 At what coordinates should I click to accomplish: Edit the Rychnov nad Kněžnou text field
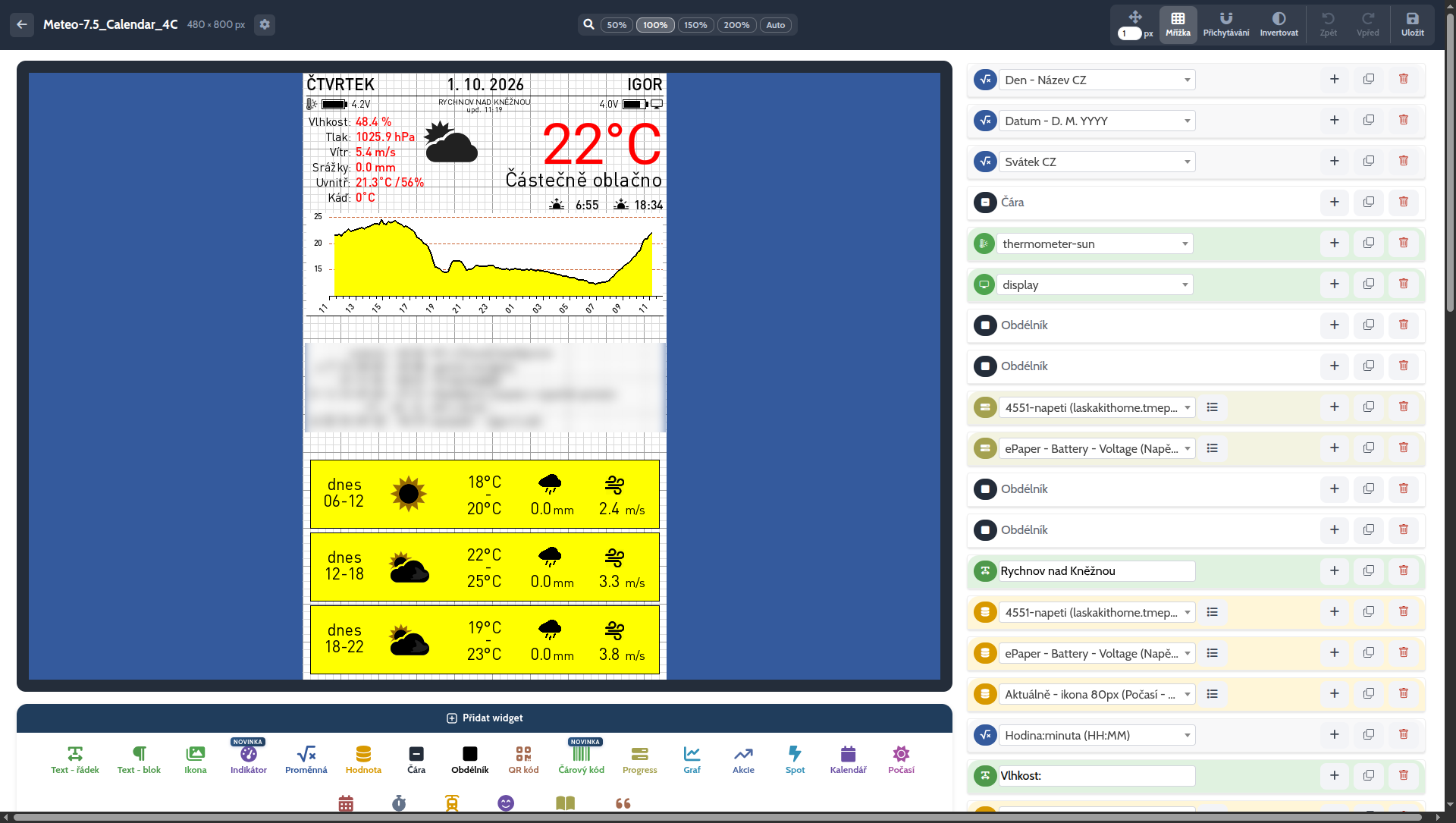click(1097, 571)
